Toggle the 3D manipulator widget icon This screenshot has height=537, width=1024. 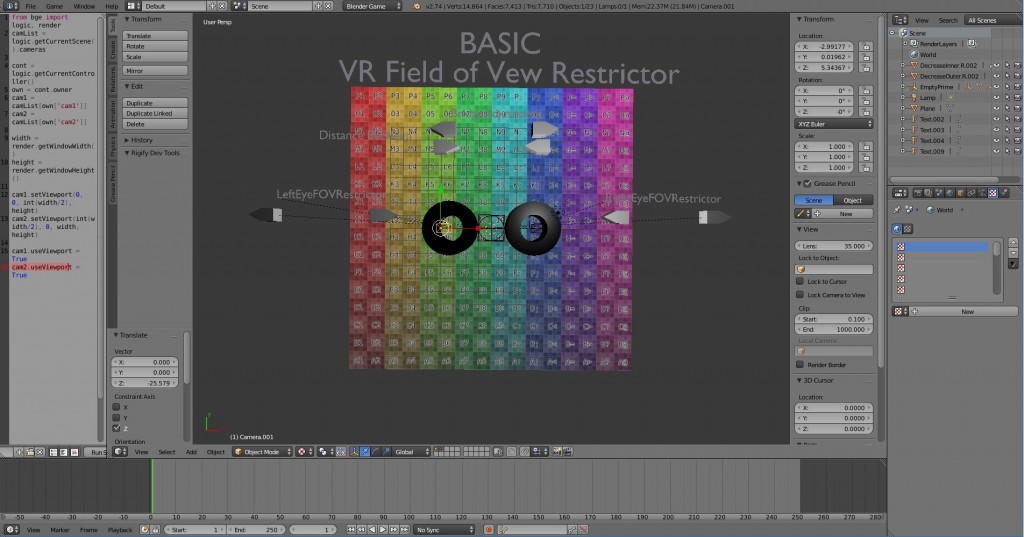click(354, 451)
